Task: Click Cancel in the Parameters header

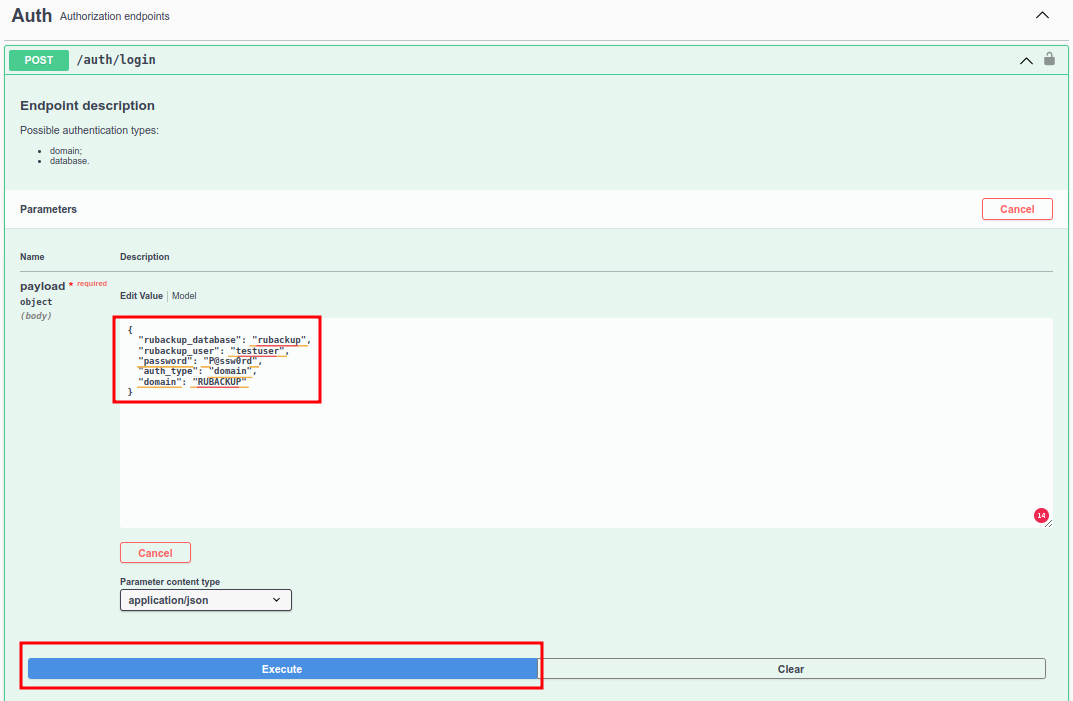Action: 1017,209
